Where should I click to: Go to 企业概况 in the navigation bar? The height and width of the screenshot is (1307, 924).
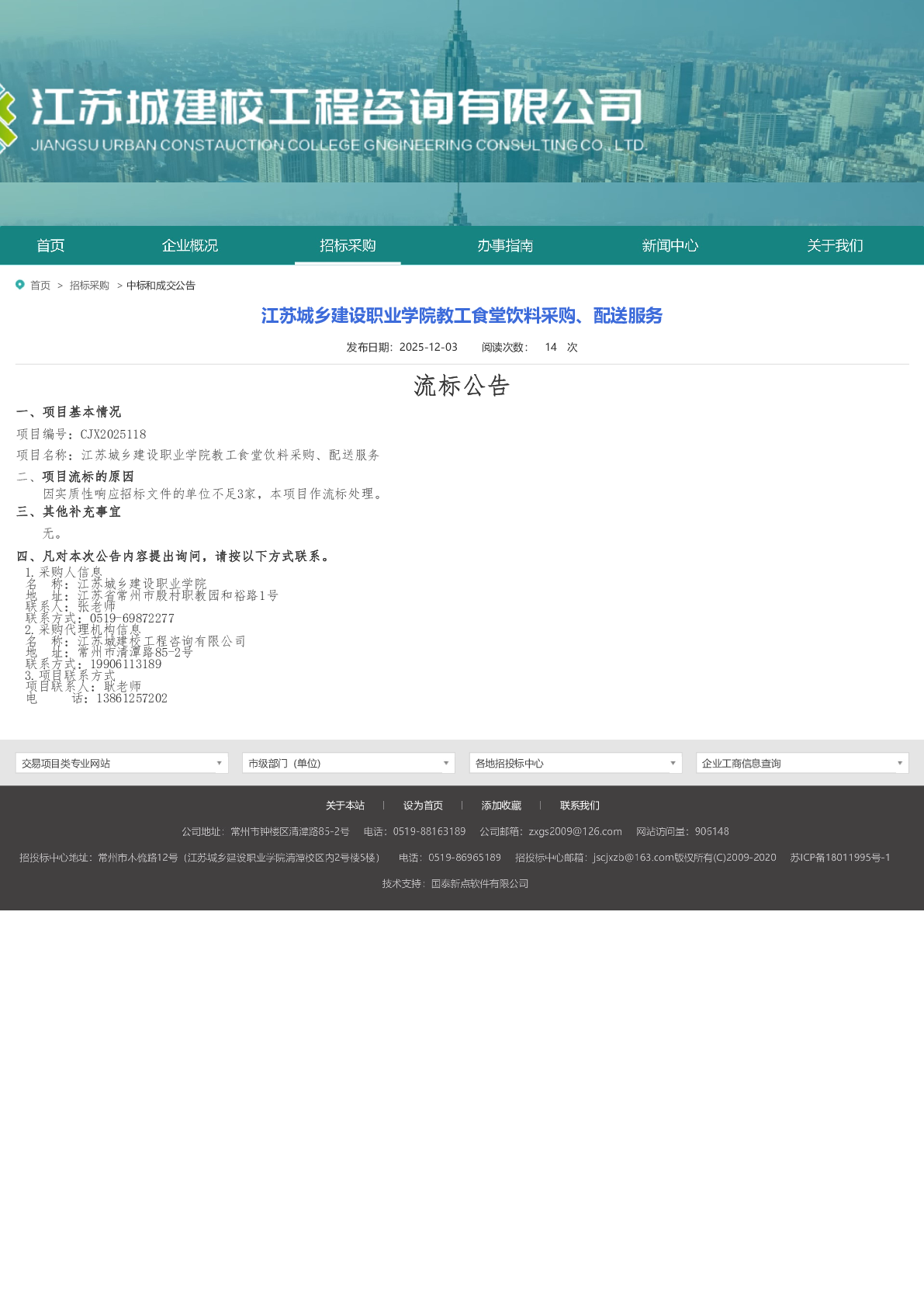tap(189, 246)
